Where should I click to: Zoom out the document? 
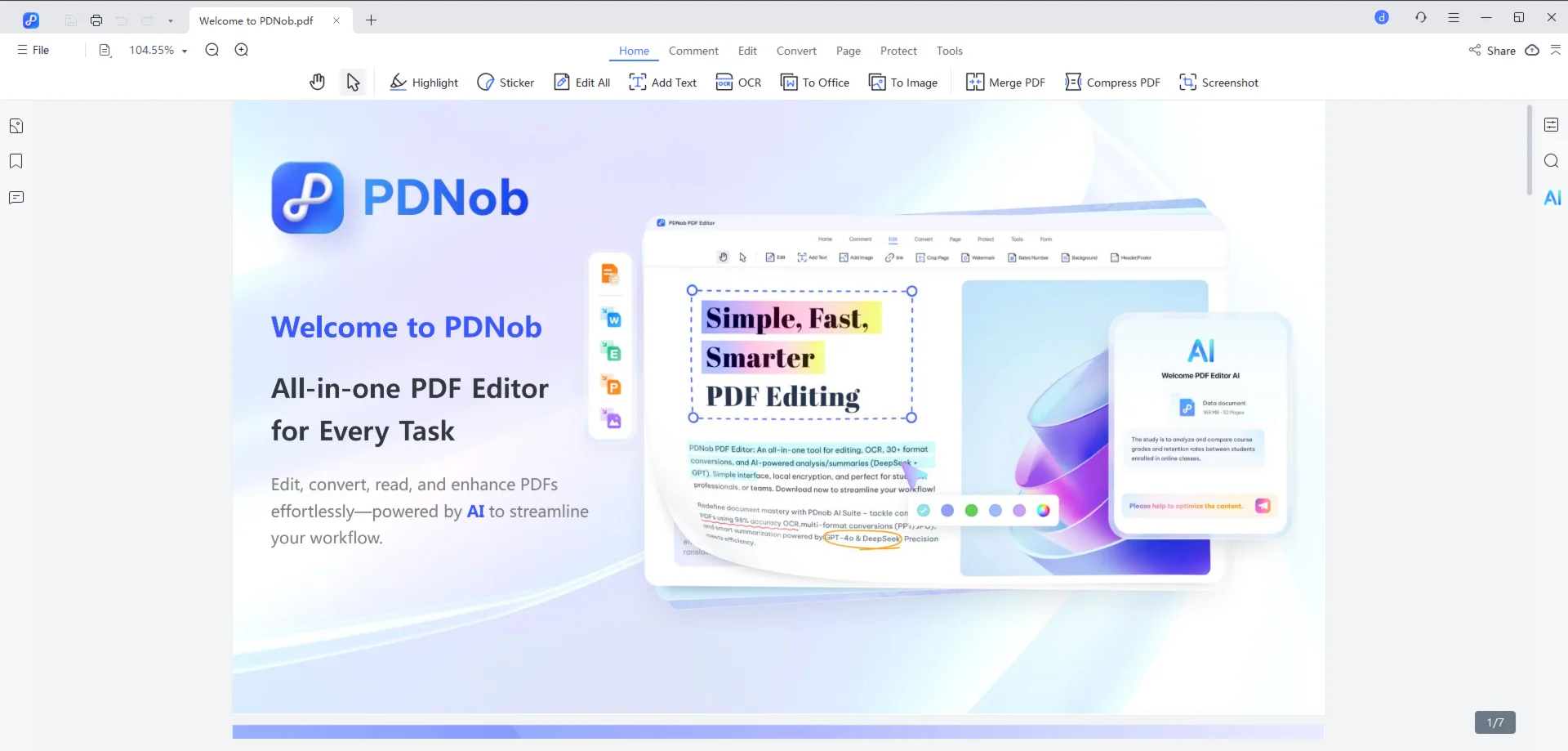[x=212, y=50]
